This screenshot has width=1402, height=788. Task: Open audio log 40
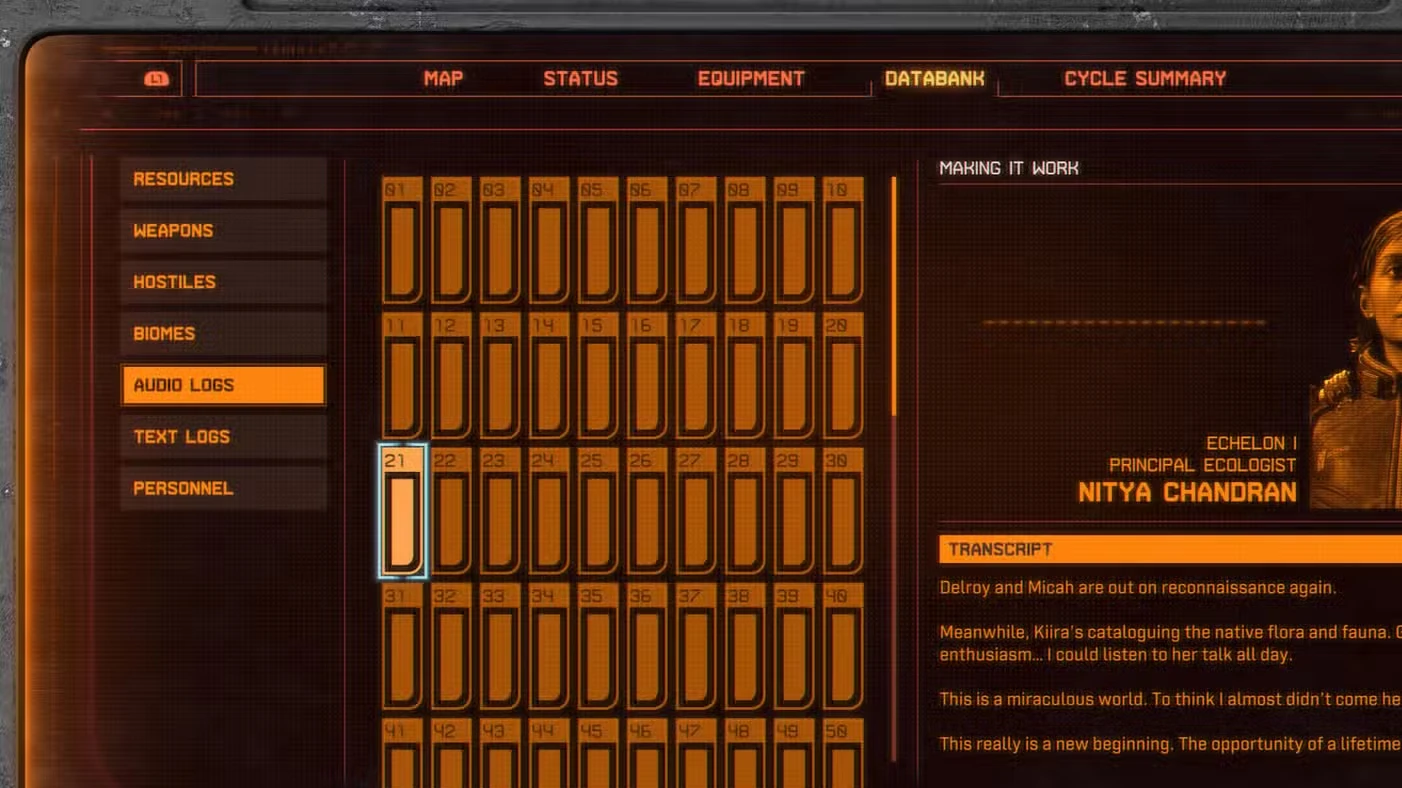844,647
